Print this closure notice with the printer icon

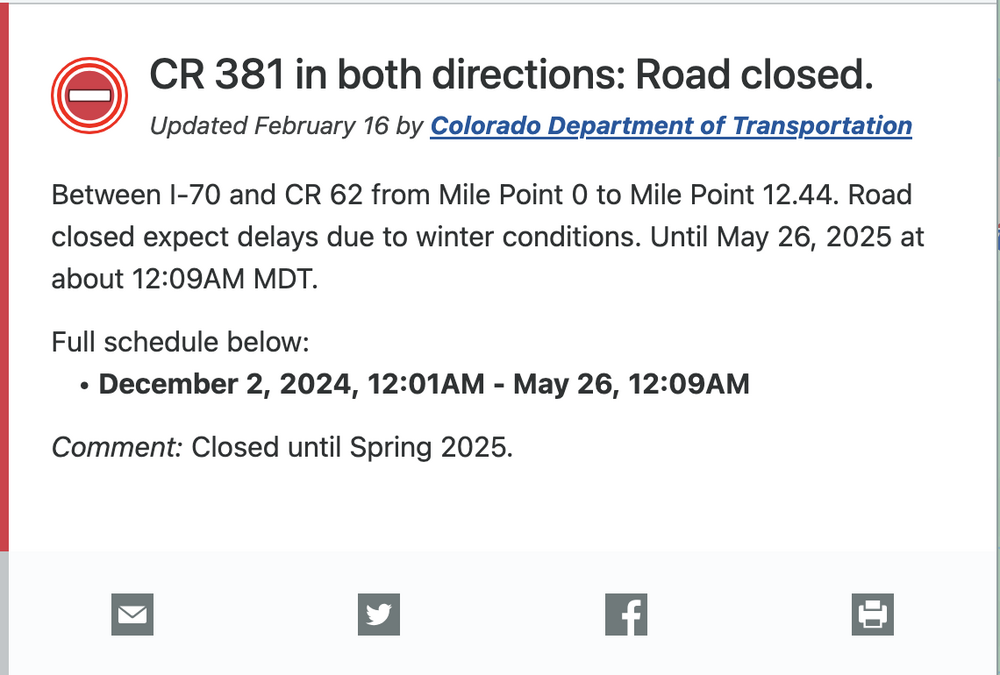pyautogui.click(x=872, y=614)
